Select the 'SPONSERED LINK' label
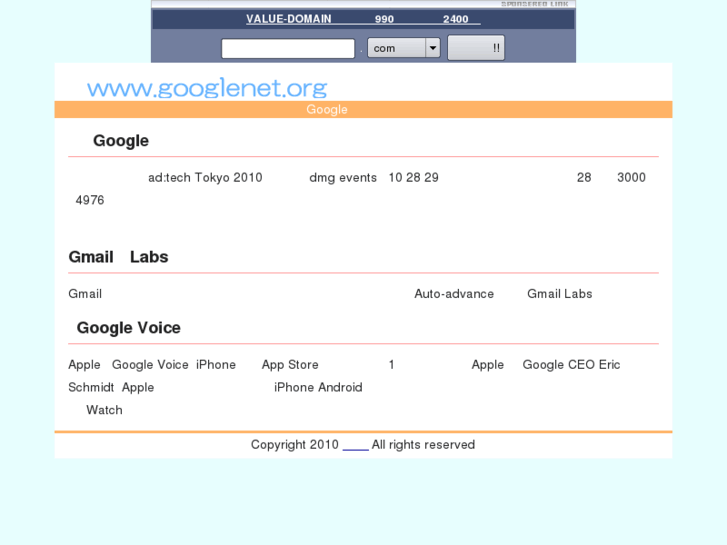 tap(535, 4)
